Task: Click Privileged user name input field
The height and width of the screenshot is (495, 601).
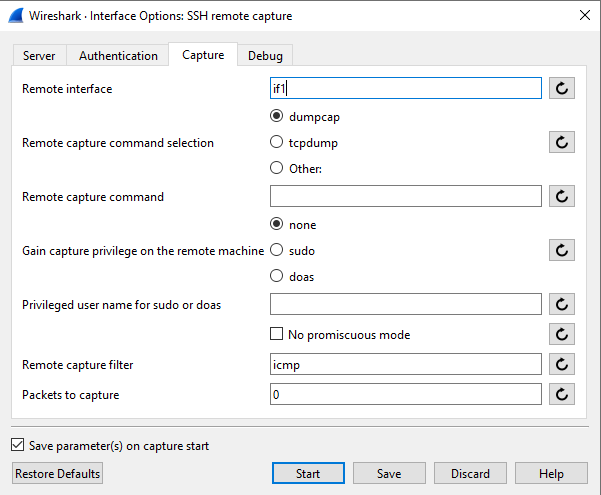Action: 406,304
